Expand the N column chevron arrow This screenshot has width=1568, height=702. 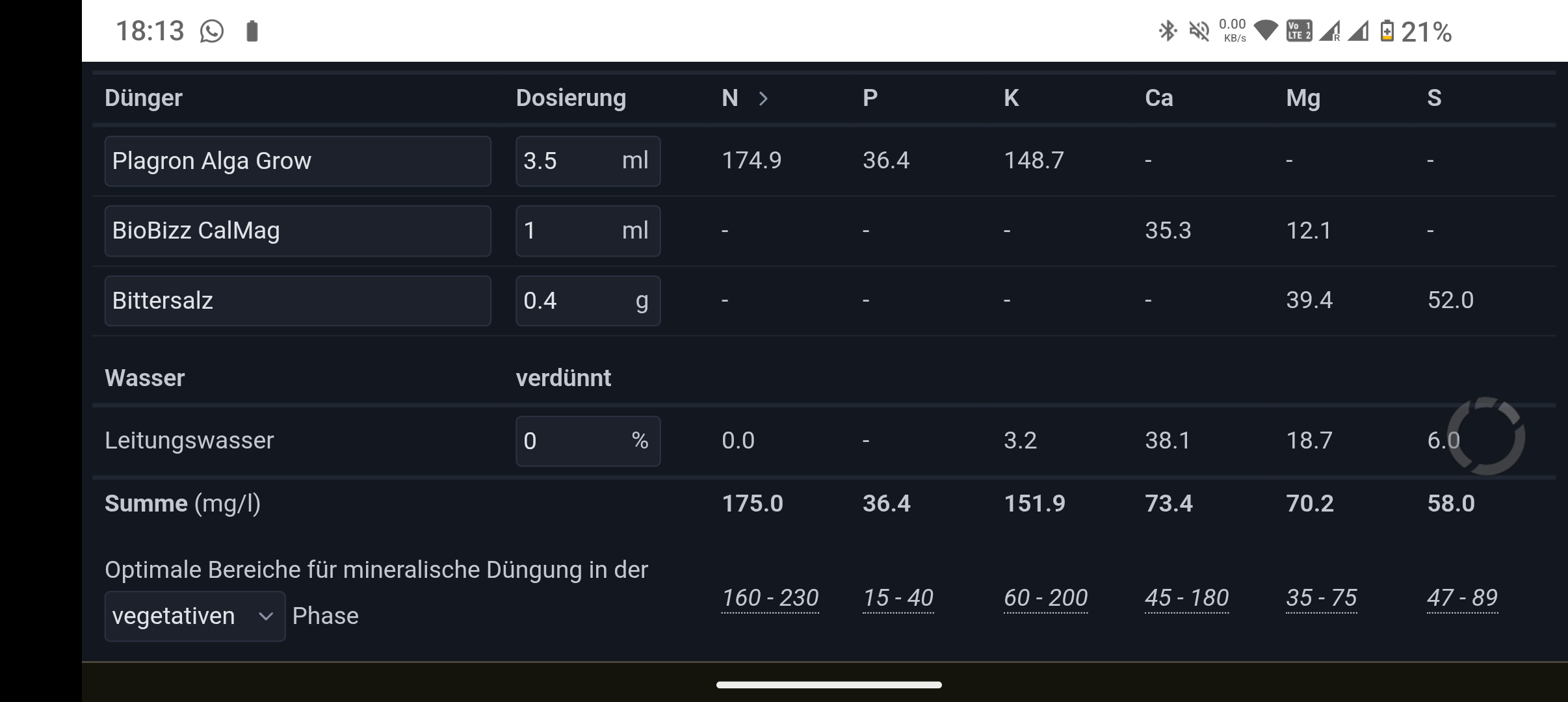point(763,98)
